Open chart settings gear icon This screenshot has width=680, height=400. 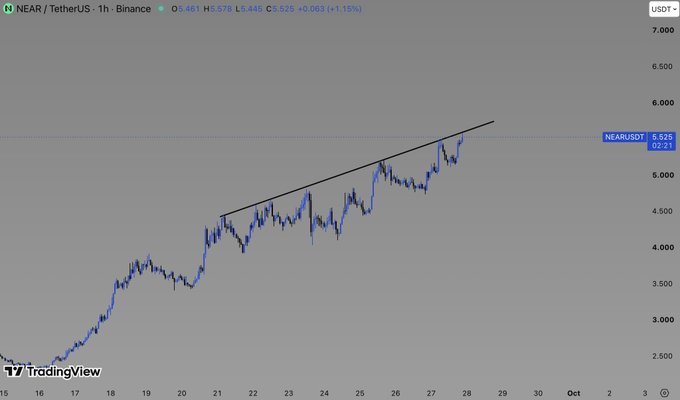click(664, 393)
